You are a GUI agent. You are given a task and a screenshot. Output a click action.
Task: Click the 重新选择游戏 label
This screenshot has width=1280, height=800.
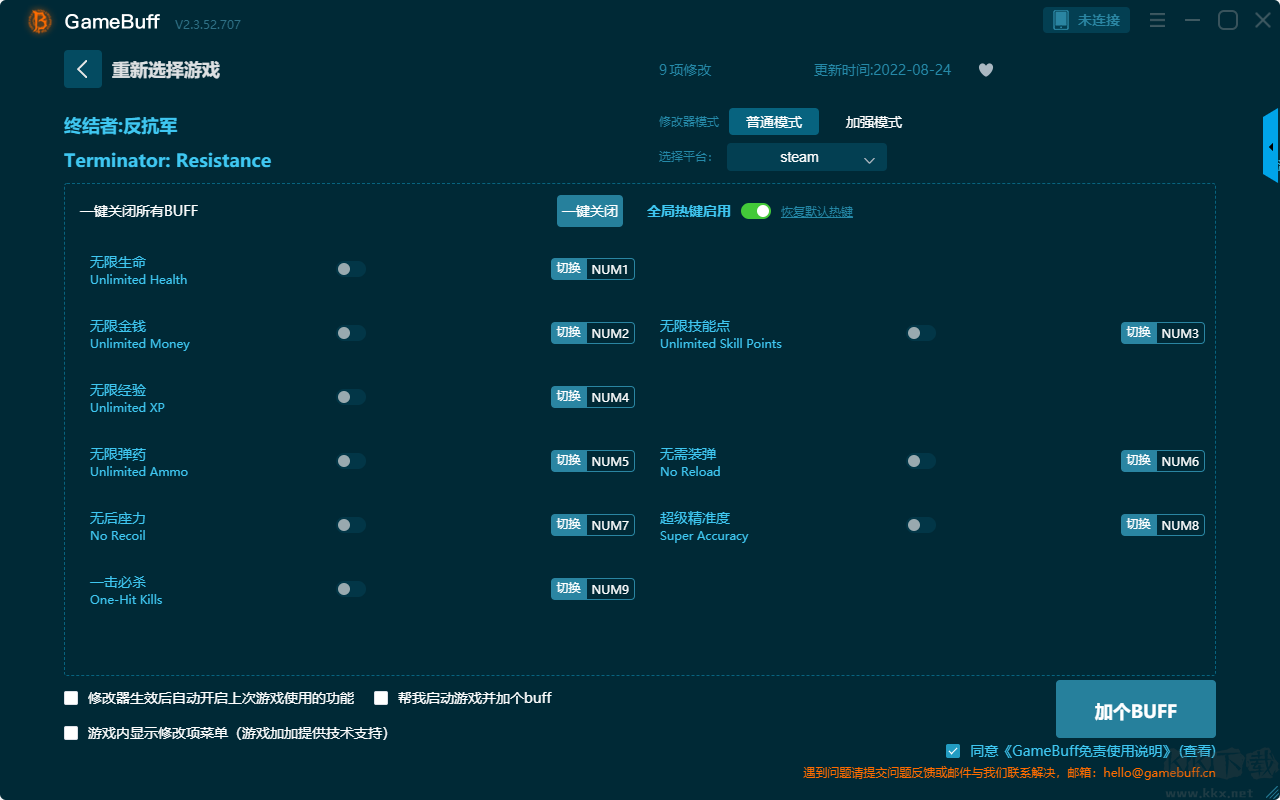(166, 70)
